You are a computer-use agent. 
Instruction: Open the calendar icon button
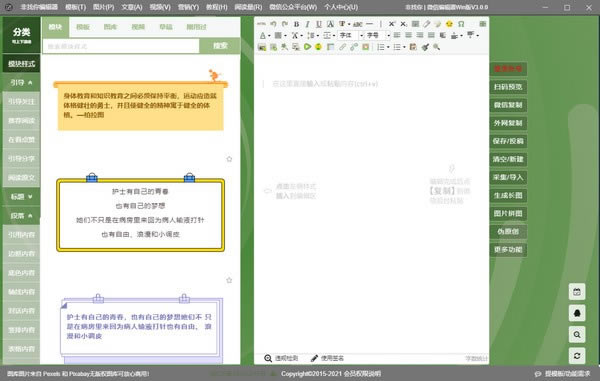(577, 292)
